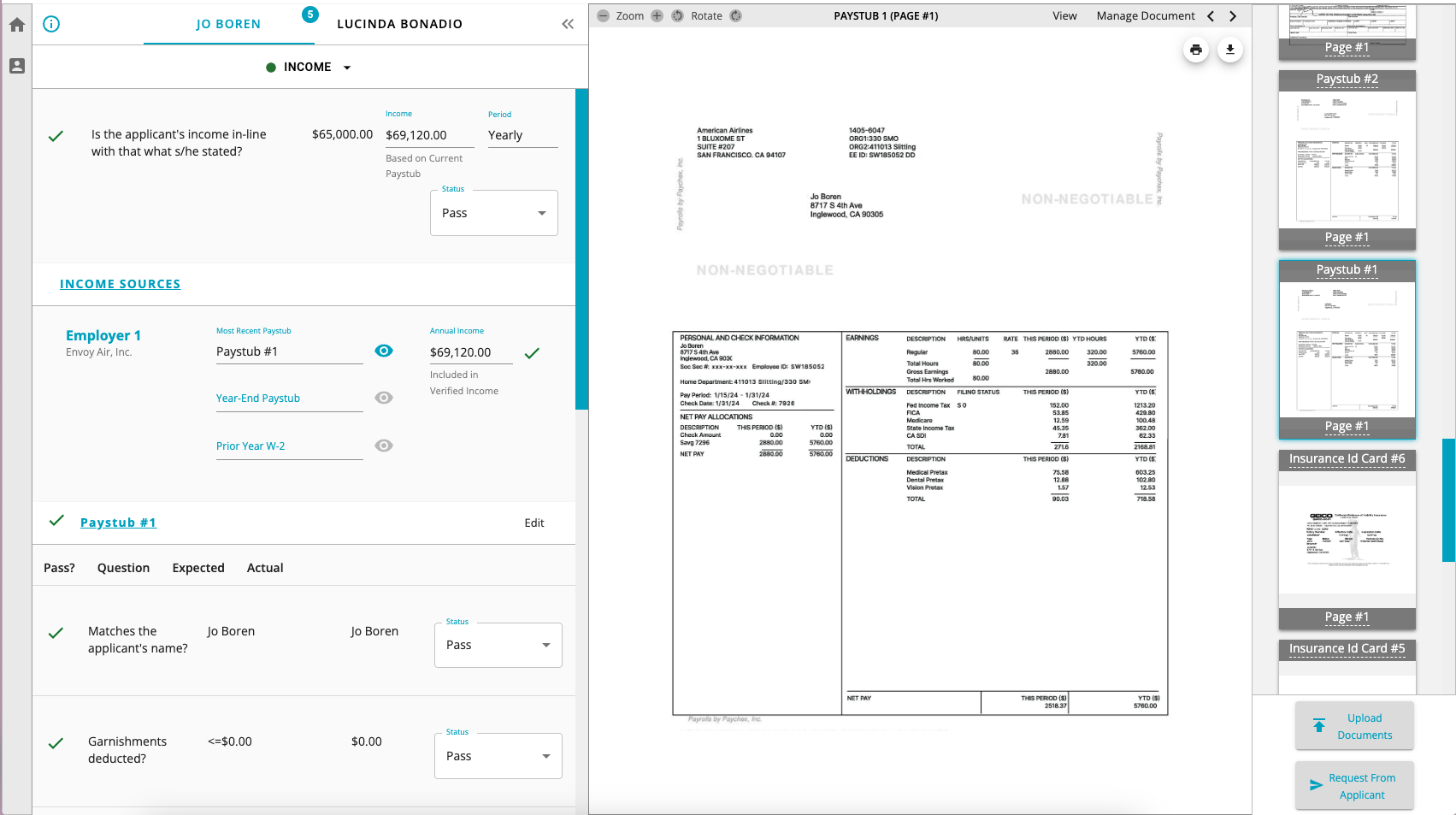
Task: Click Upload Documents button
Action: click(1354, 726)
